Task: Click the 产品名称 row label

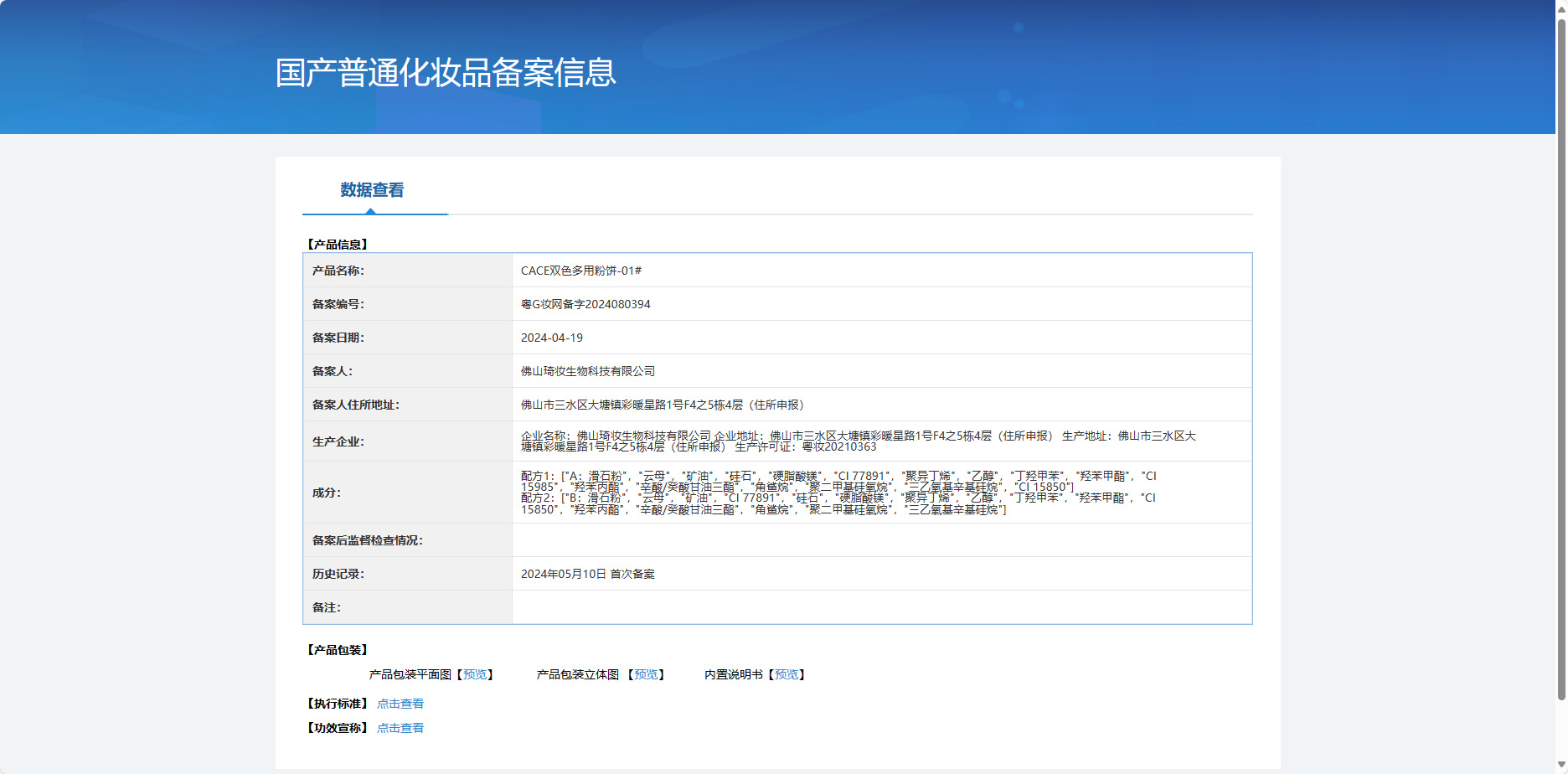Action: point(338,271)
